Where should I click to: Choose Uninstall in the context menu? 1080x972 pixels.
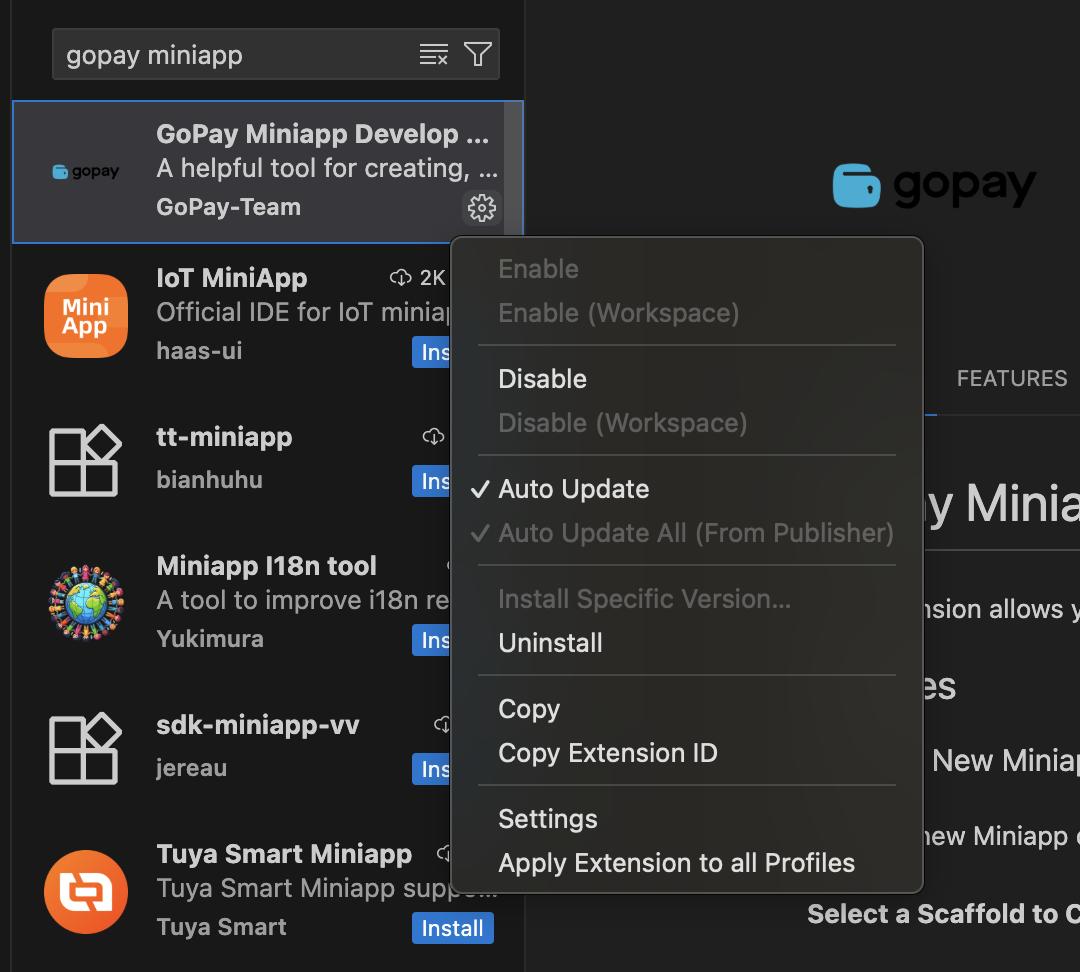(550, 643)
